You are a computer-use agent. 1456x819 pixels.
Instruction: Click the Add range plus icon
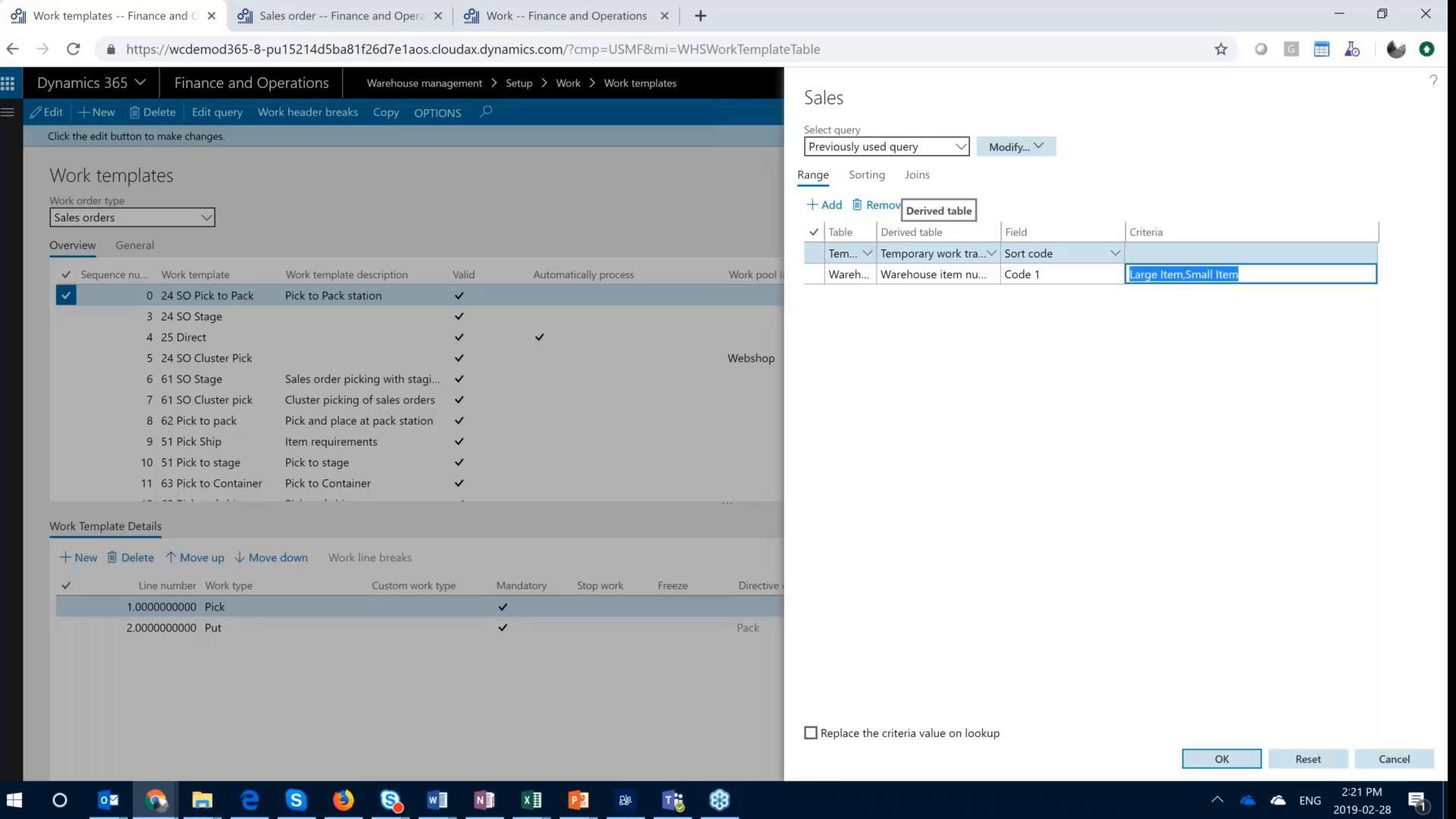point(812,205)
